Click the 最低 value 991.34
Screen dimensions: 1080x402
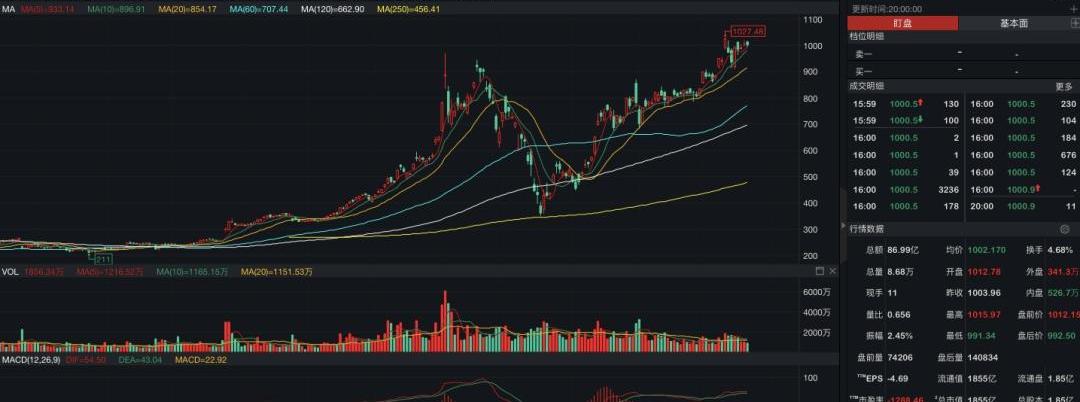tap(982, 337)
